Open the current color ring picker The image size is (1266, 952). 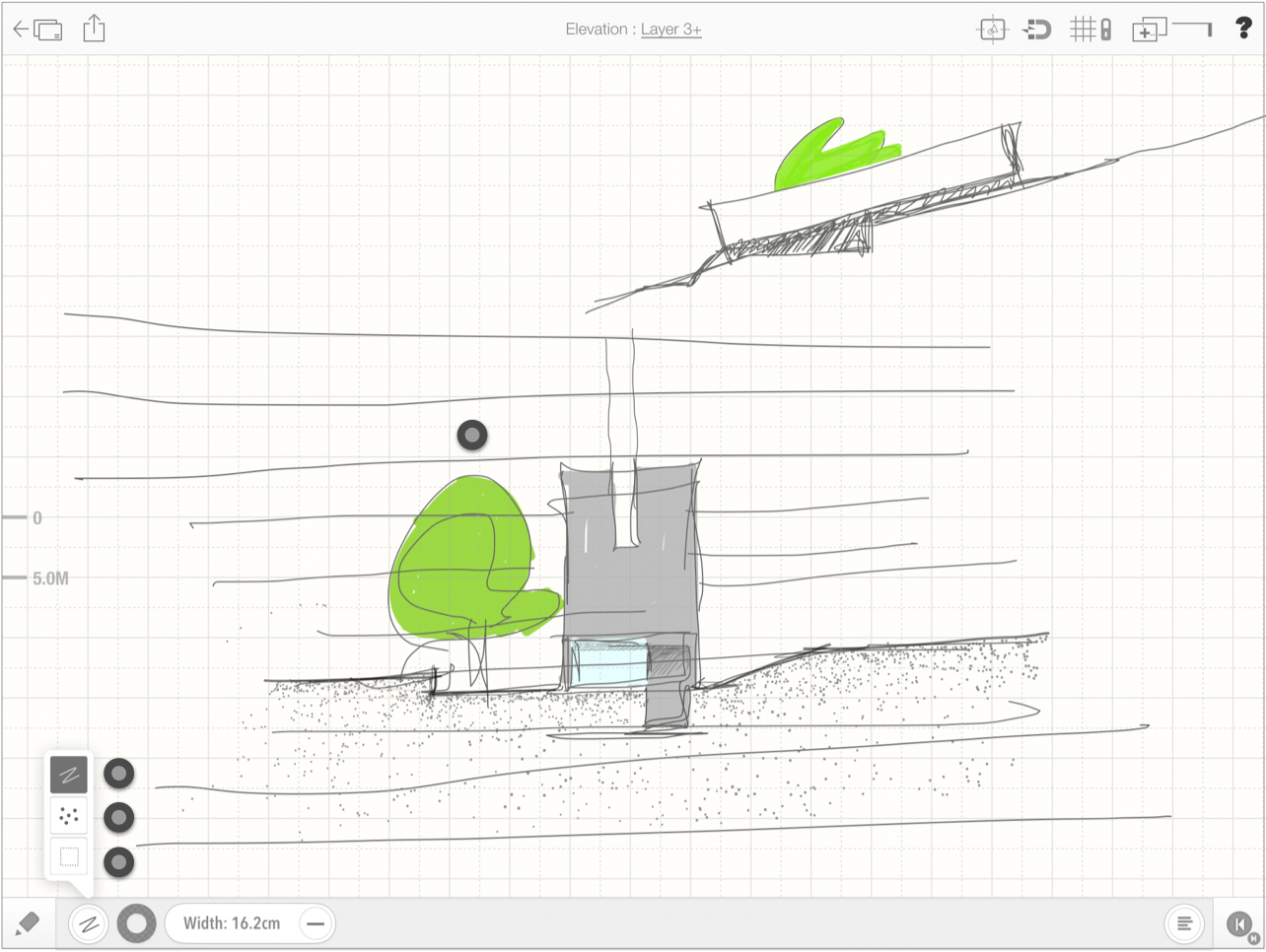(x=137, y=924)
